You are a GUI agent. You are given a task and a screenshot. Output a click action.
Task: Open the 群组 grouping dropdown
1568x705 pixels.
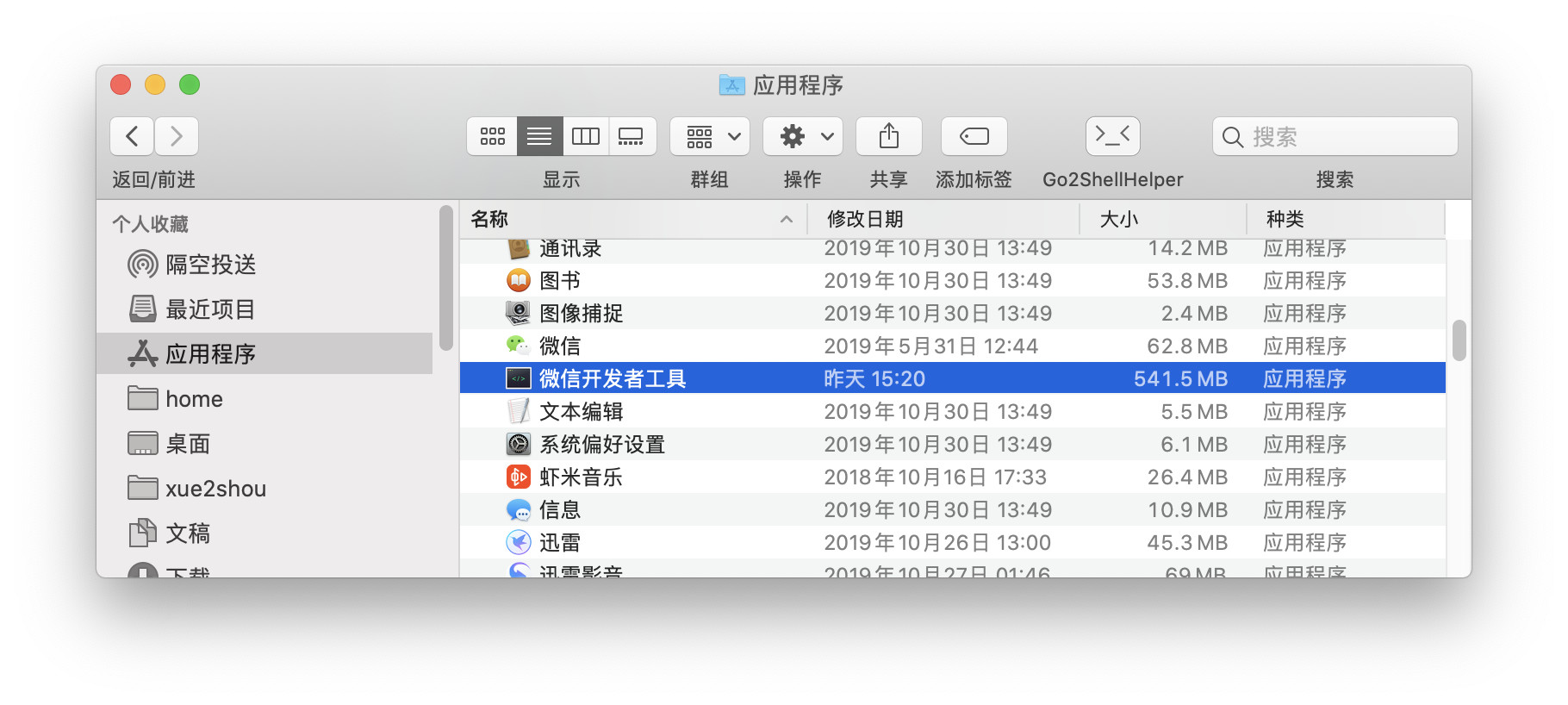(710, 136)
